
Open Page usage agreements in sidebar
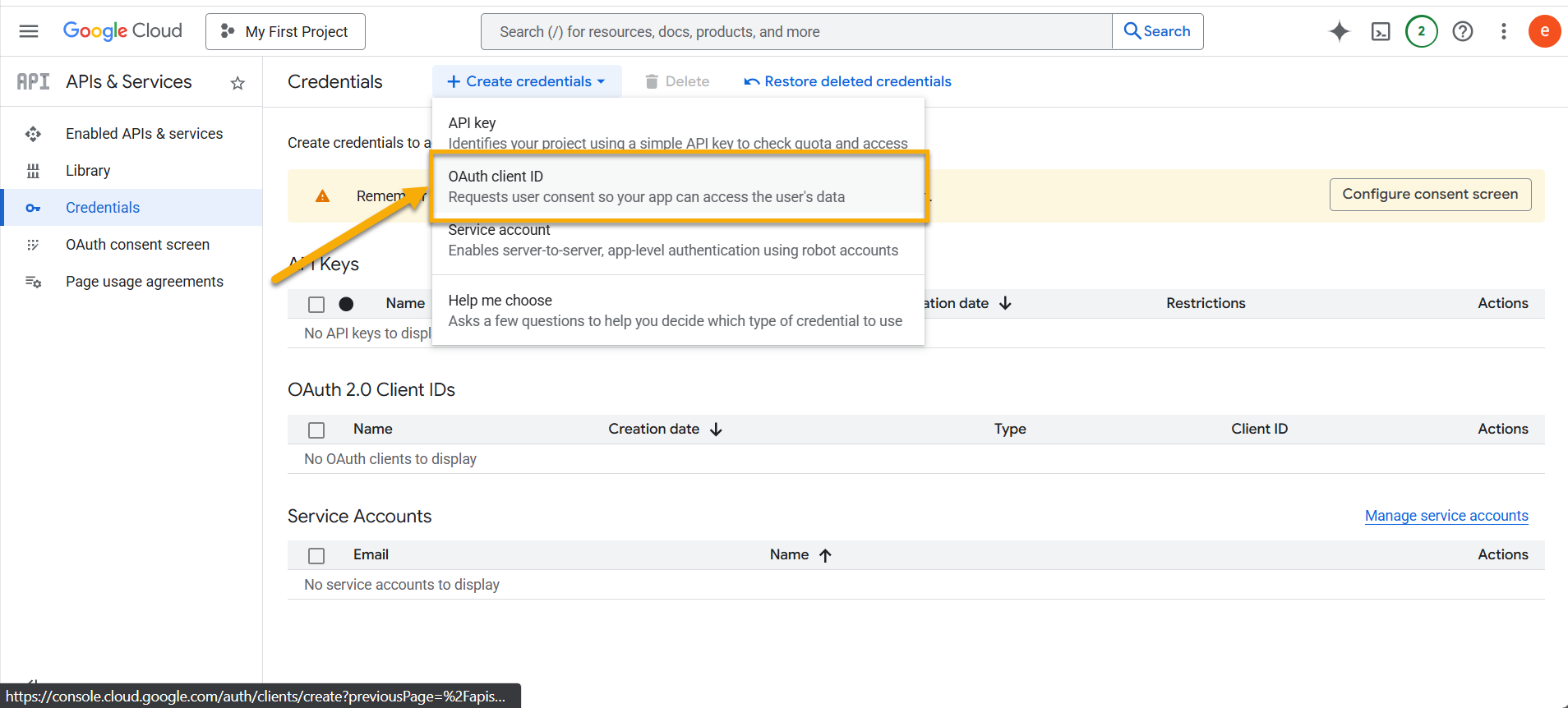pyautogui.click(x=131, y=282)
